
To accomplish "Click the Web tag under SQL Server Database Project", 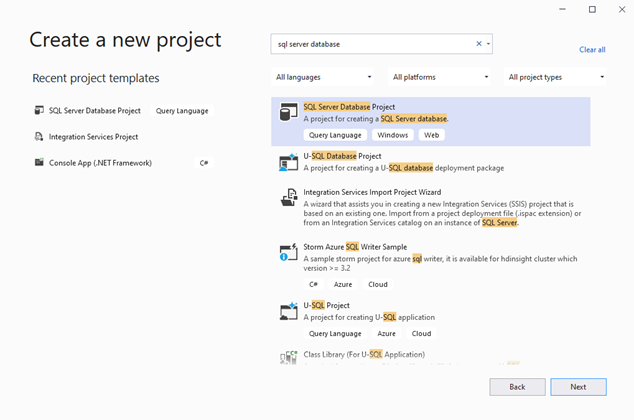I will (x=431, y=135).
